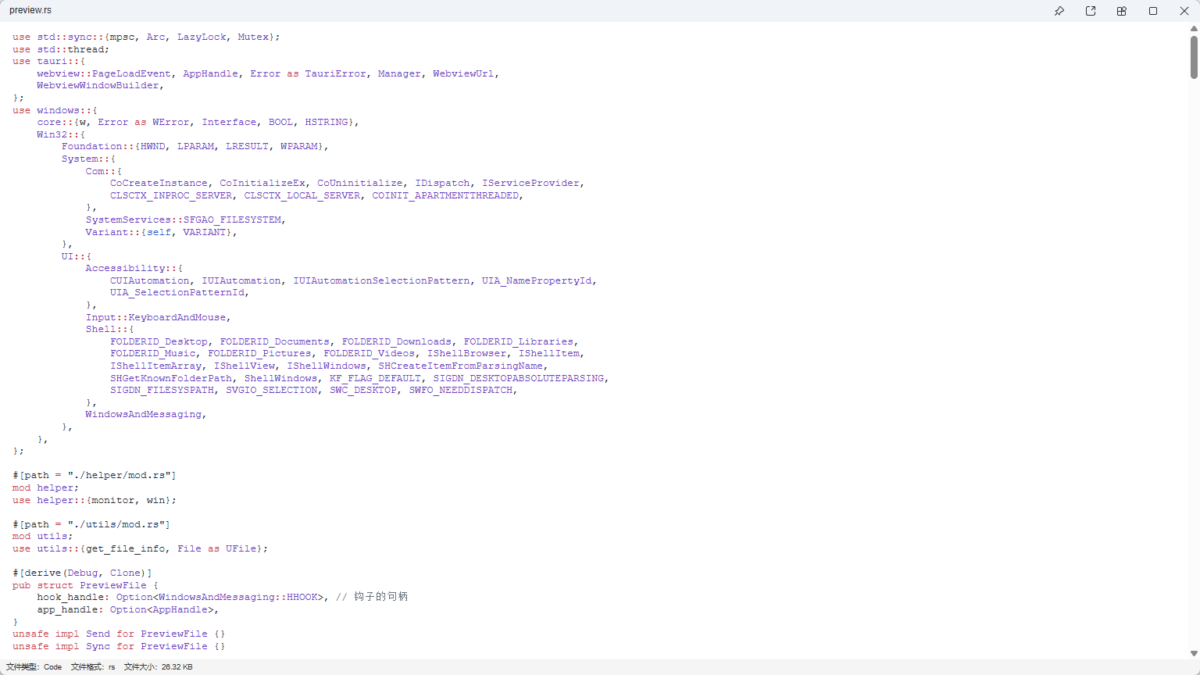1200x675 pixels.
Task: Click the "mod utils;" line
Action: pyautogui.click(x=42, y=536)
